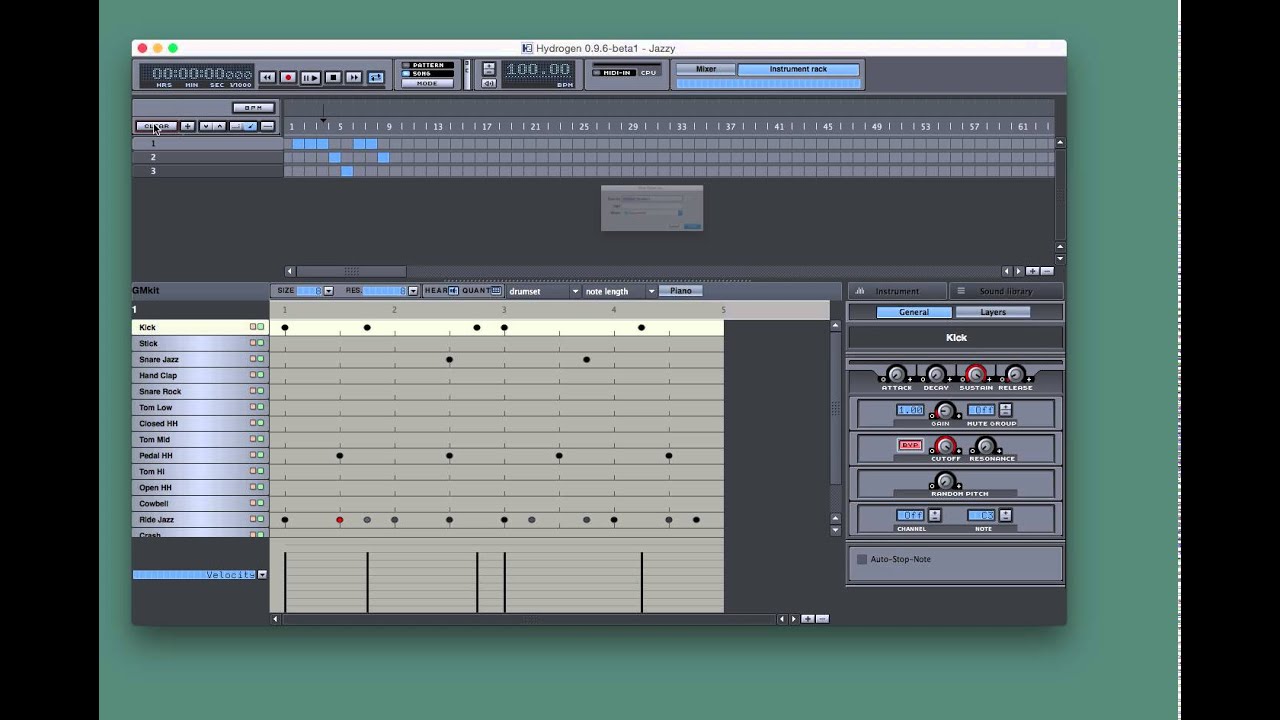1280x720 pixels.
Task: Select pattern 3 in song editor list
Action: 208,171
